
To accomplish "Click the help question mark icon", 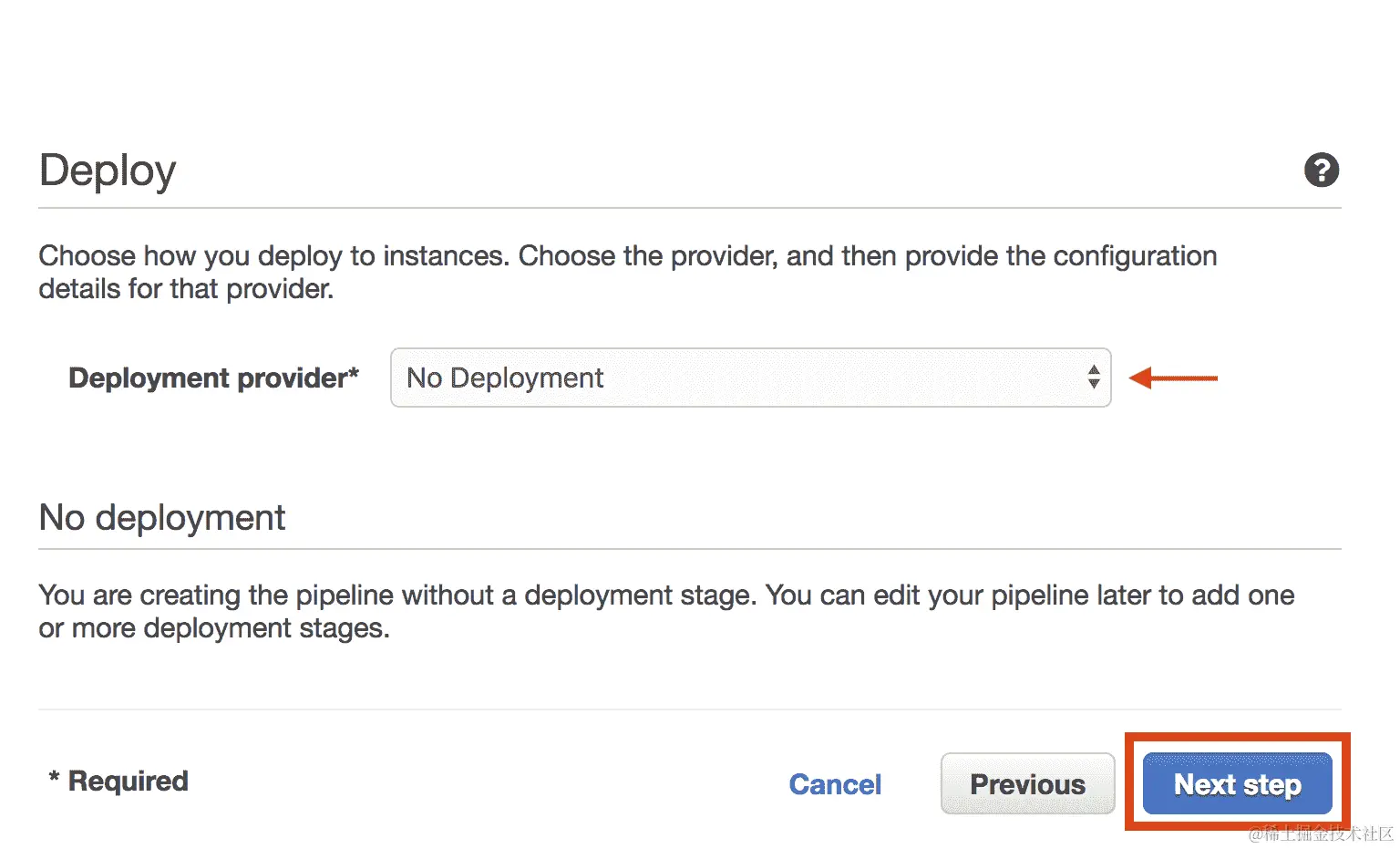I will tap(1321, 171).
